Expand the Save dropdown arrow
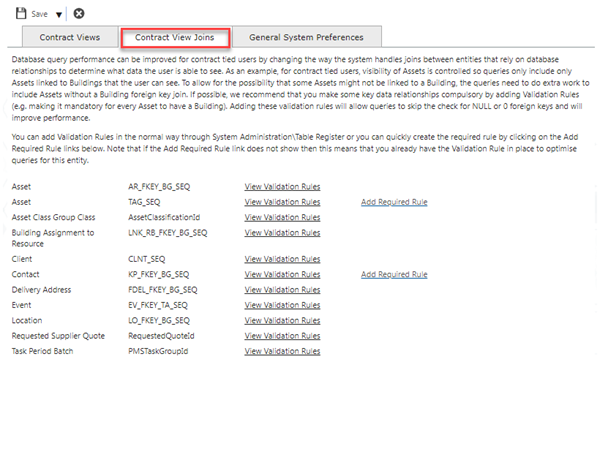Image resolution: width=600 pixels, height=449 pixels. tap(59, 15)
